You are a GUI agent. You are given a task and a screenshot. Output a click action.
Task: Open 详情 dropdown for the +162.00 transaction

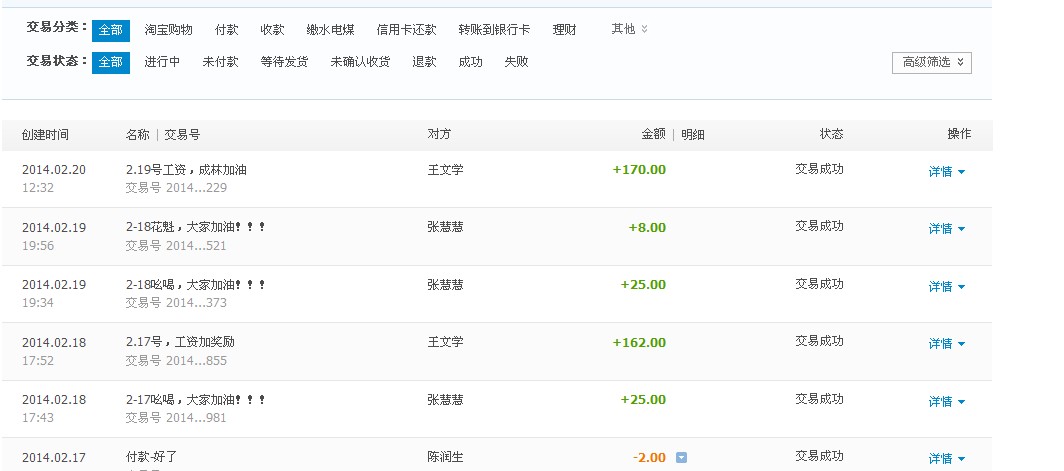(946, 344)
